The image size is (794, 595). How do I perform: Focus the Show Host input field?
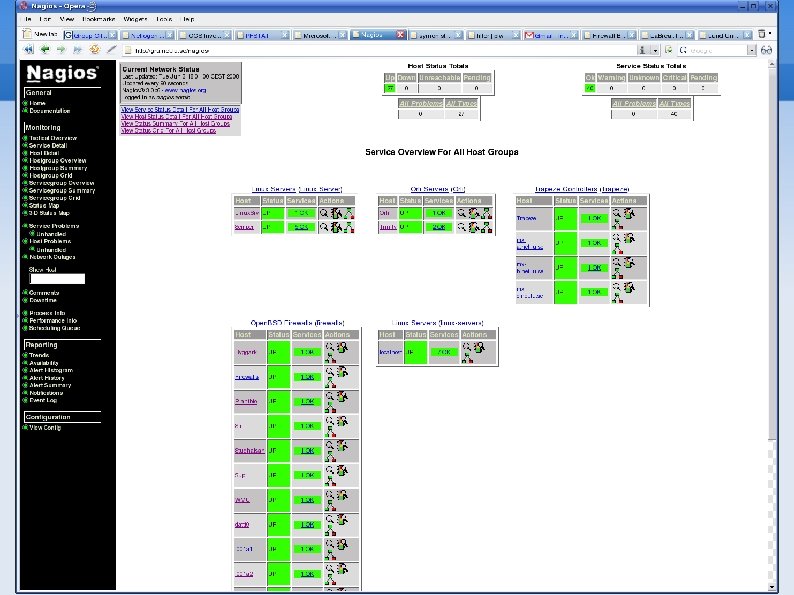point(57,279)
